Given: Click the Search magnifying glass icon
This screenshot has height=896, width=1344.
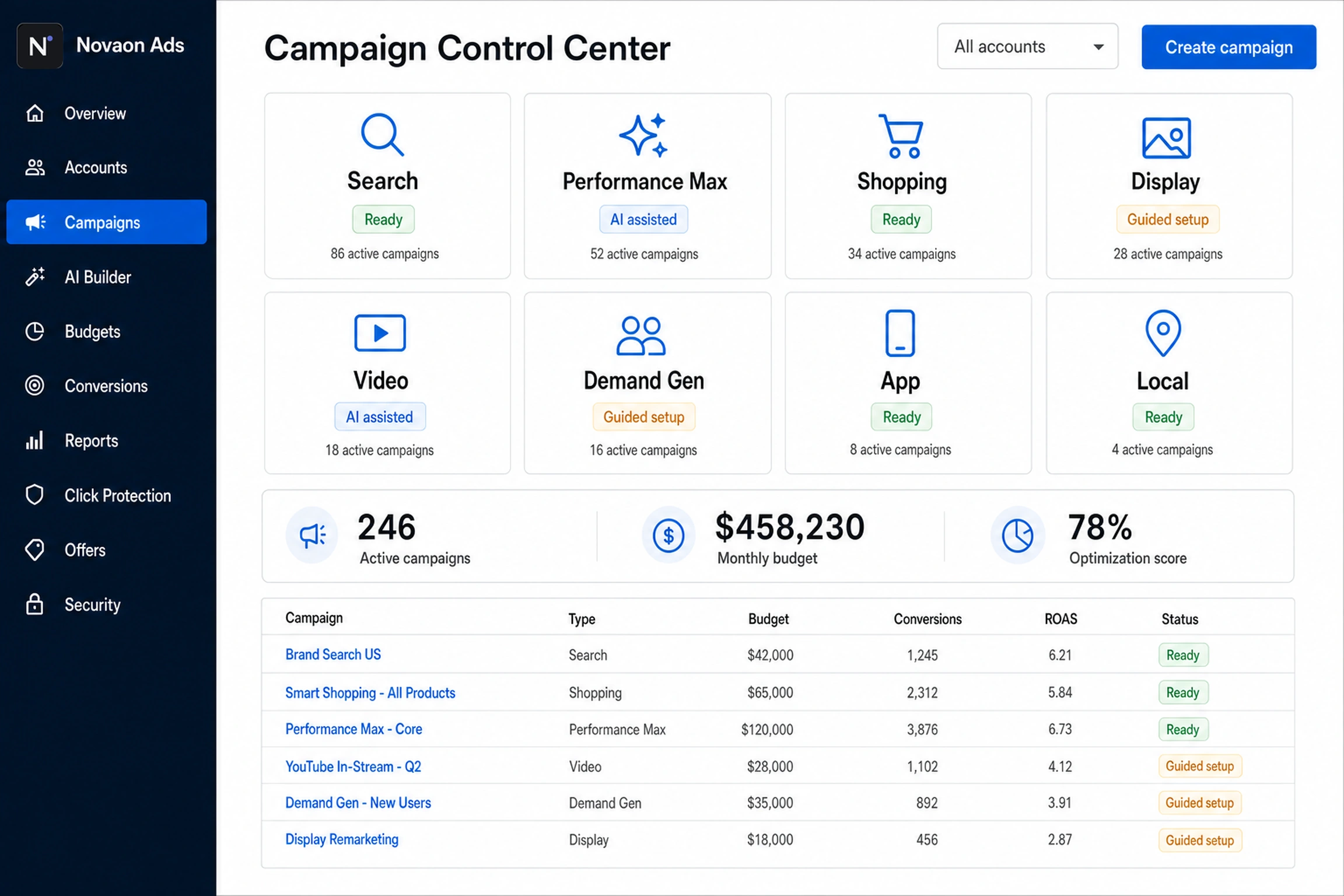Looking at the screenshot, I should click(382, 135).
